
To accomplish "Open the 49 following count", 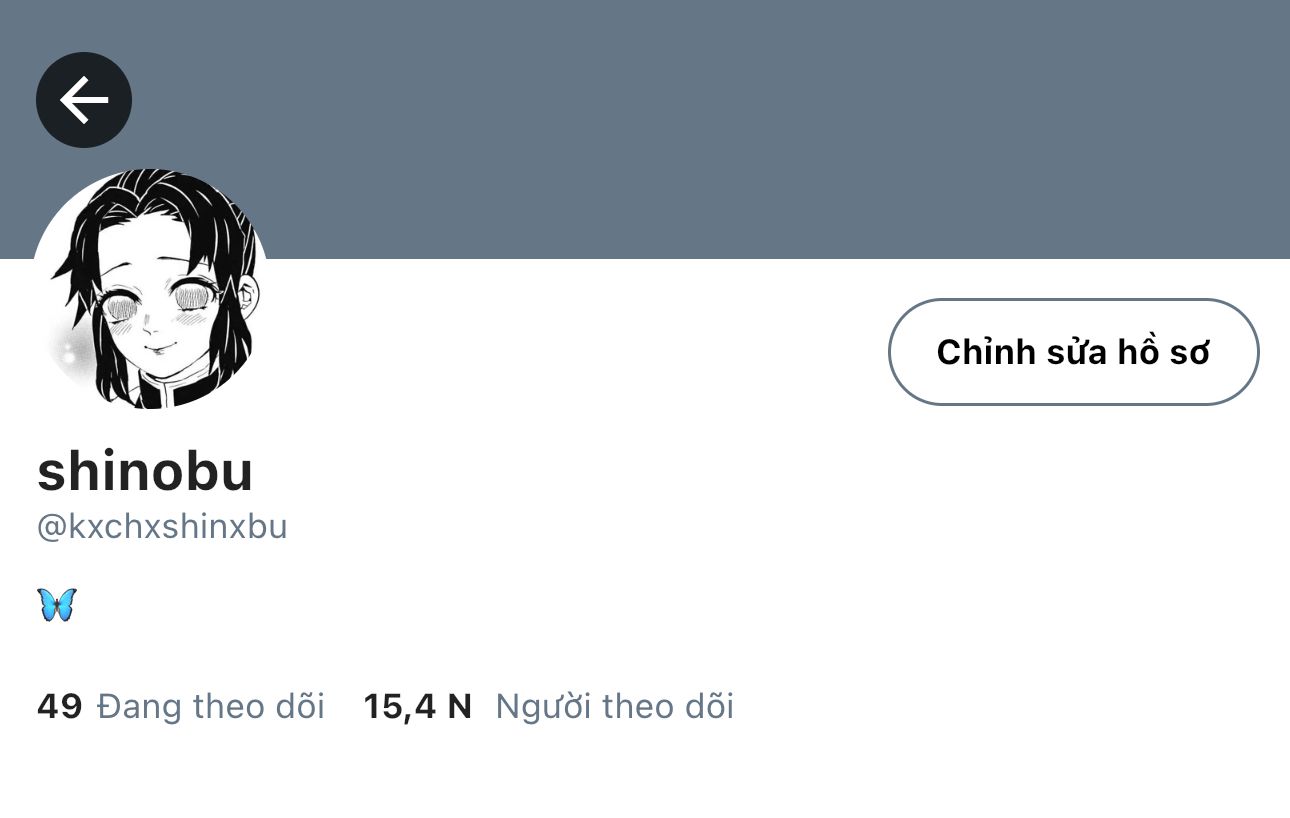I will [x=59, y=707].
